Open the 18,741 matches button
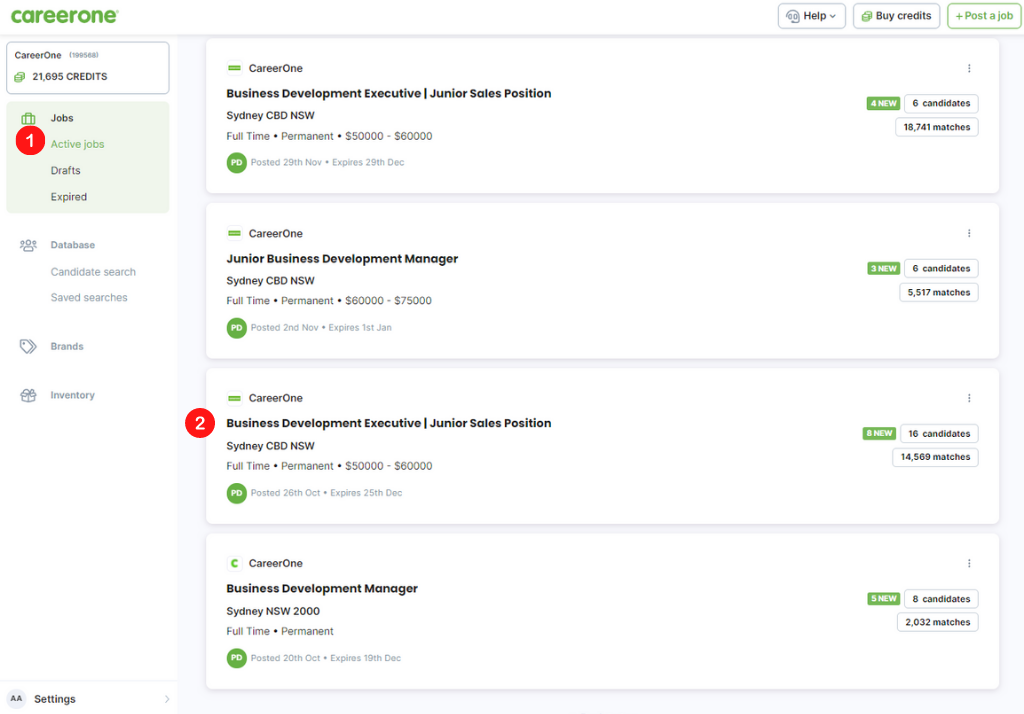 936,127
